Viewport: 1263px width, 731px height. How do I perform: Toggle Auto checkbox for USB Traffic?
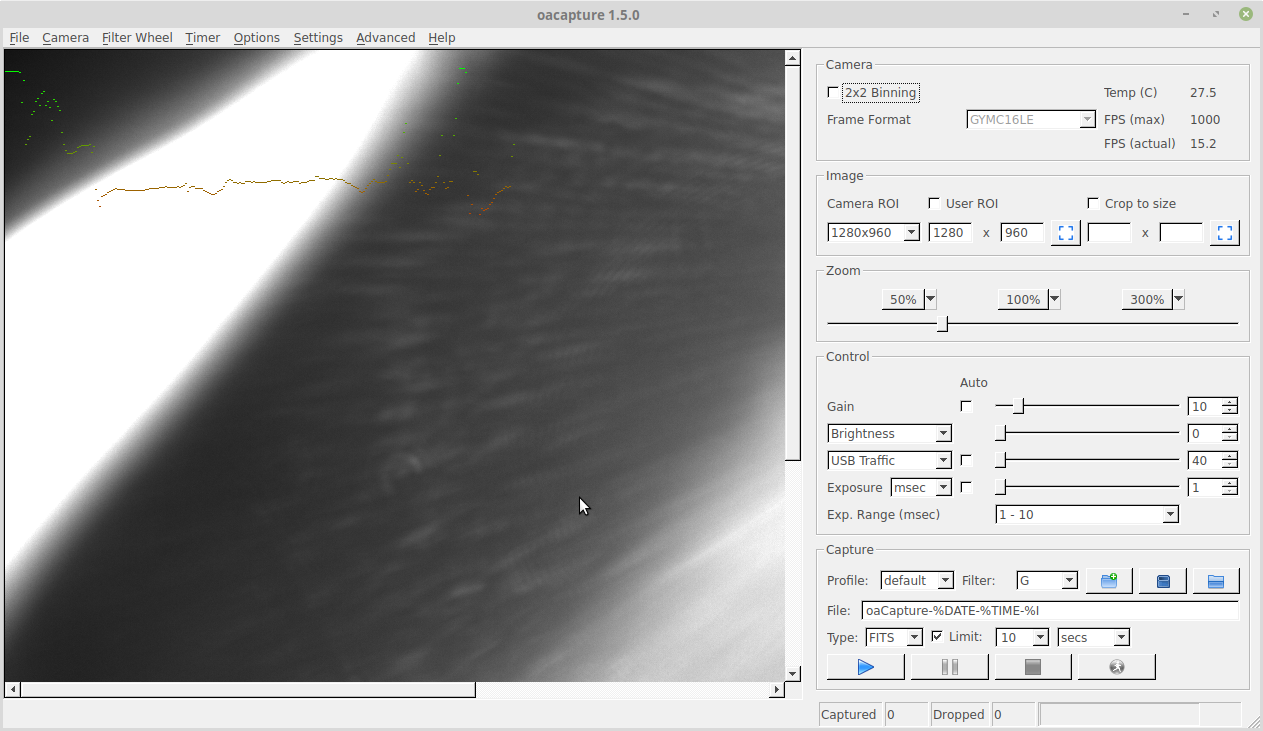966,460
